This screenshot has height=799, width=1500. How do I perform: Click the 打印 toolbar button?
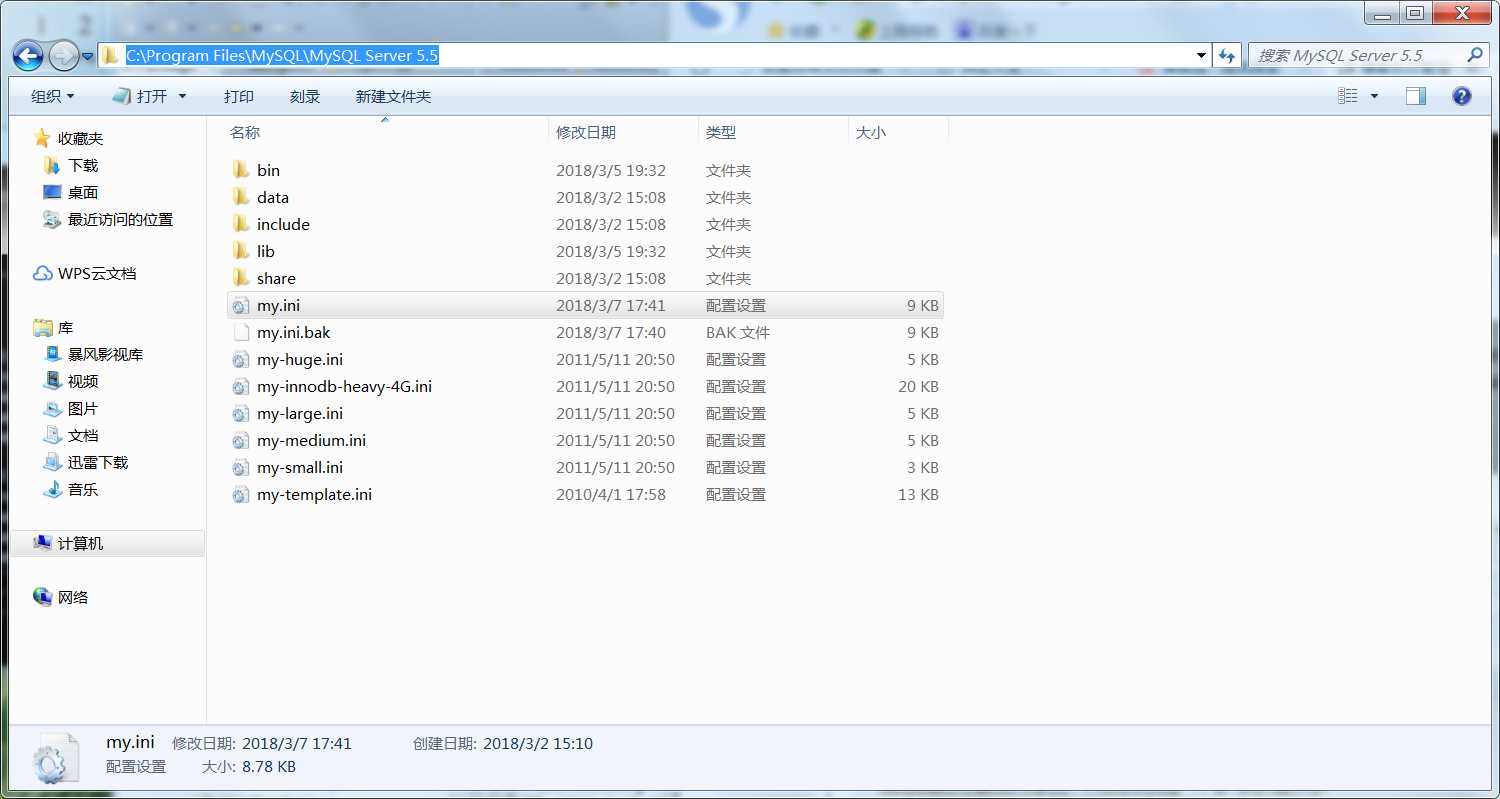[x=239, y=97]
